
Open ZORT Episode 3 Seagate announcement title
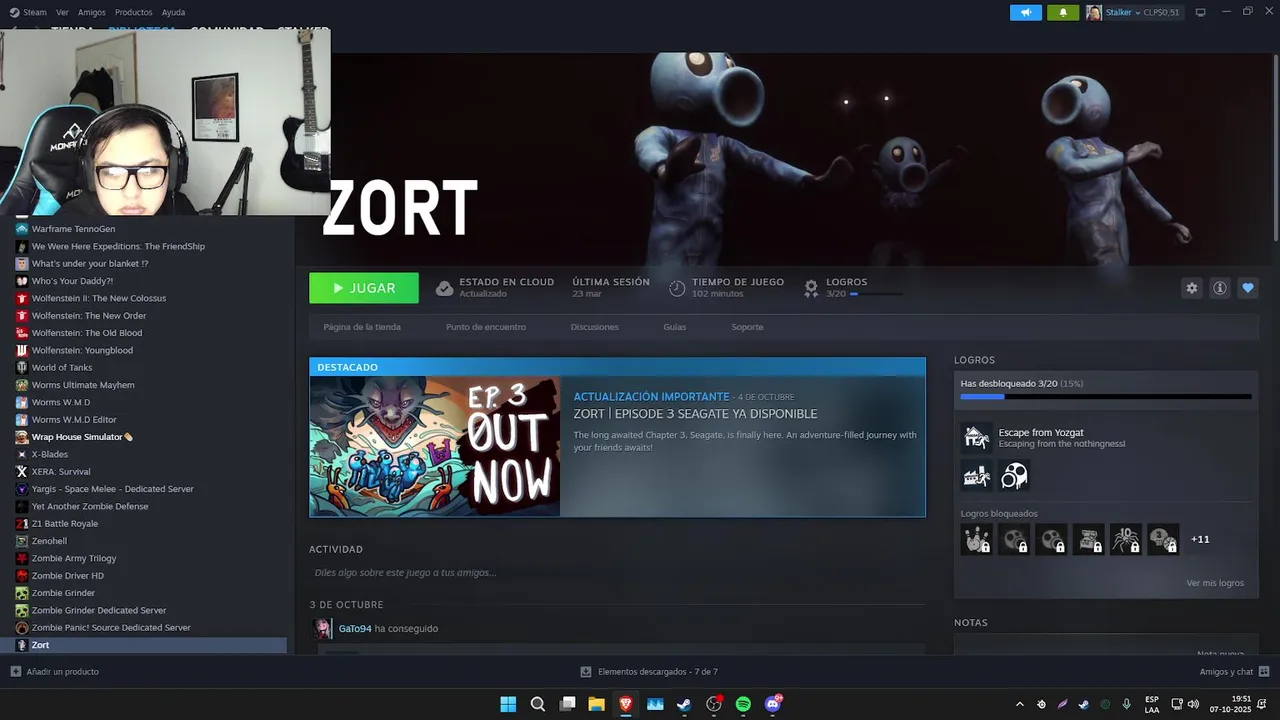pos(695,414)
